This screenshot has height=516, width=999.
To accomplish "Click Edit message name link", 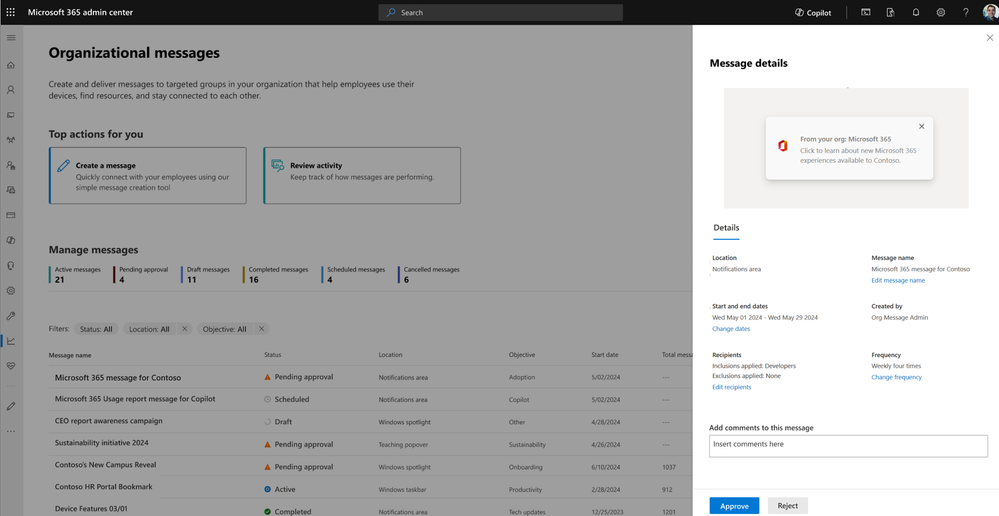I will 898,280.
